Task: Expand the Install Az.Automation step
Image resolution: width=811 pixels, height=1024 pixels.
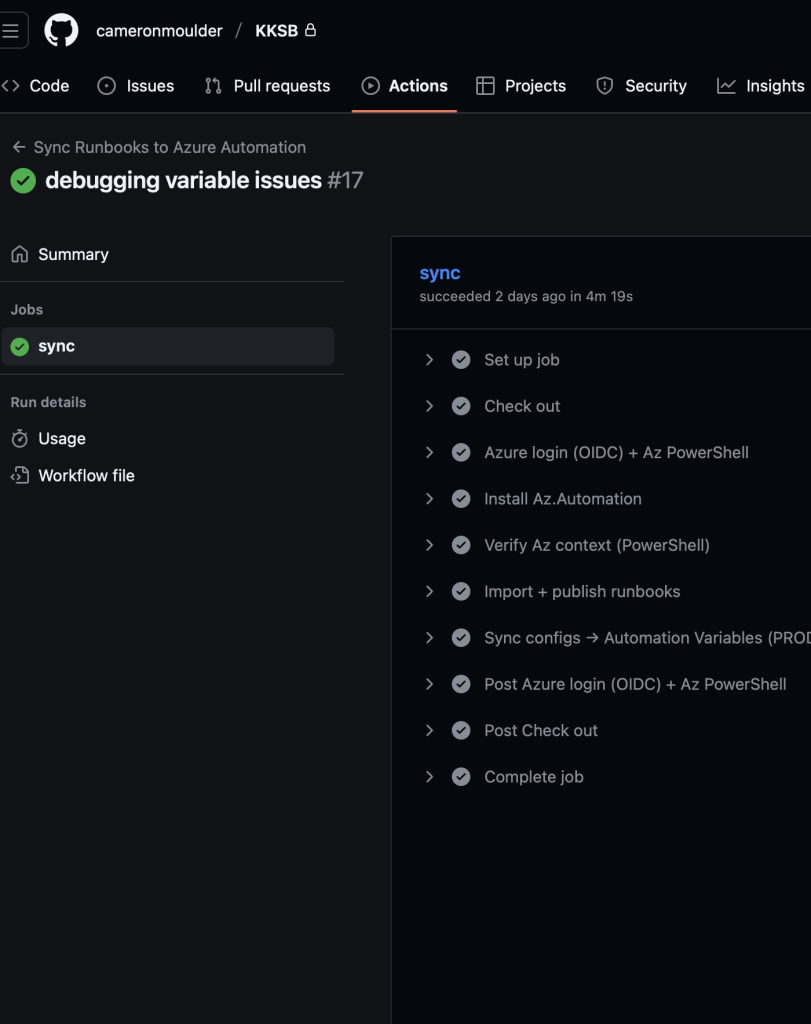Action: [429, 499]
